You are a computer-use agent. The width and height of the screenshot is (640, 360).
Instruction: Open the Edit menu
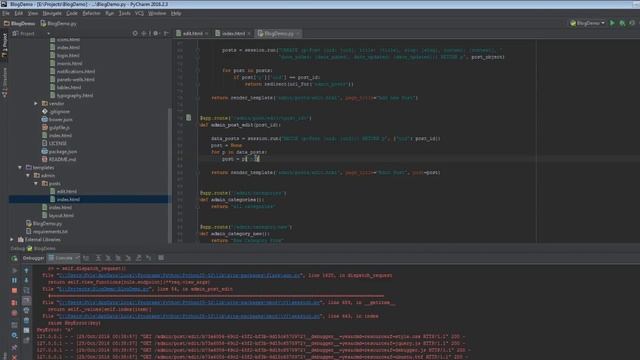[x=19, y=13]
